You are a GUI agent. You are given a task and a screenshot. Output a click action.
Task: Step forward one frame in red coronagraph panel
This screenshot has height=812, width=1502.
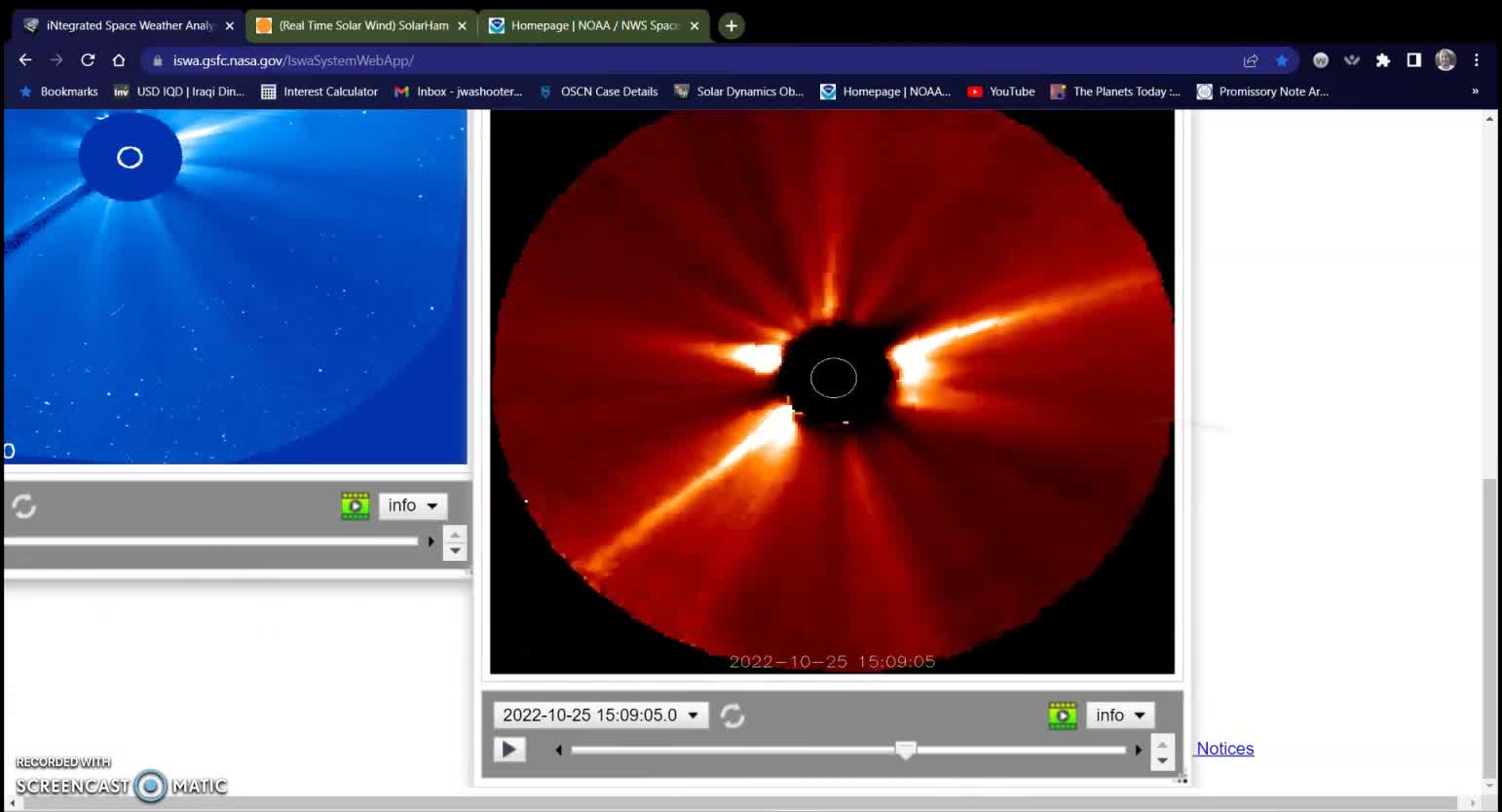[x=1138, y=750]
